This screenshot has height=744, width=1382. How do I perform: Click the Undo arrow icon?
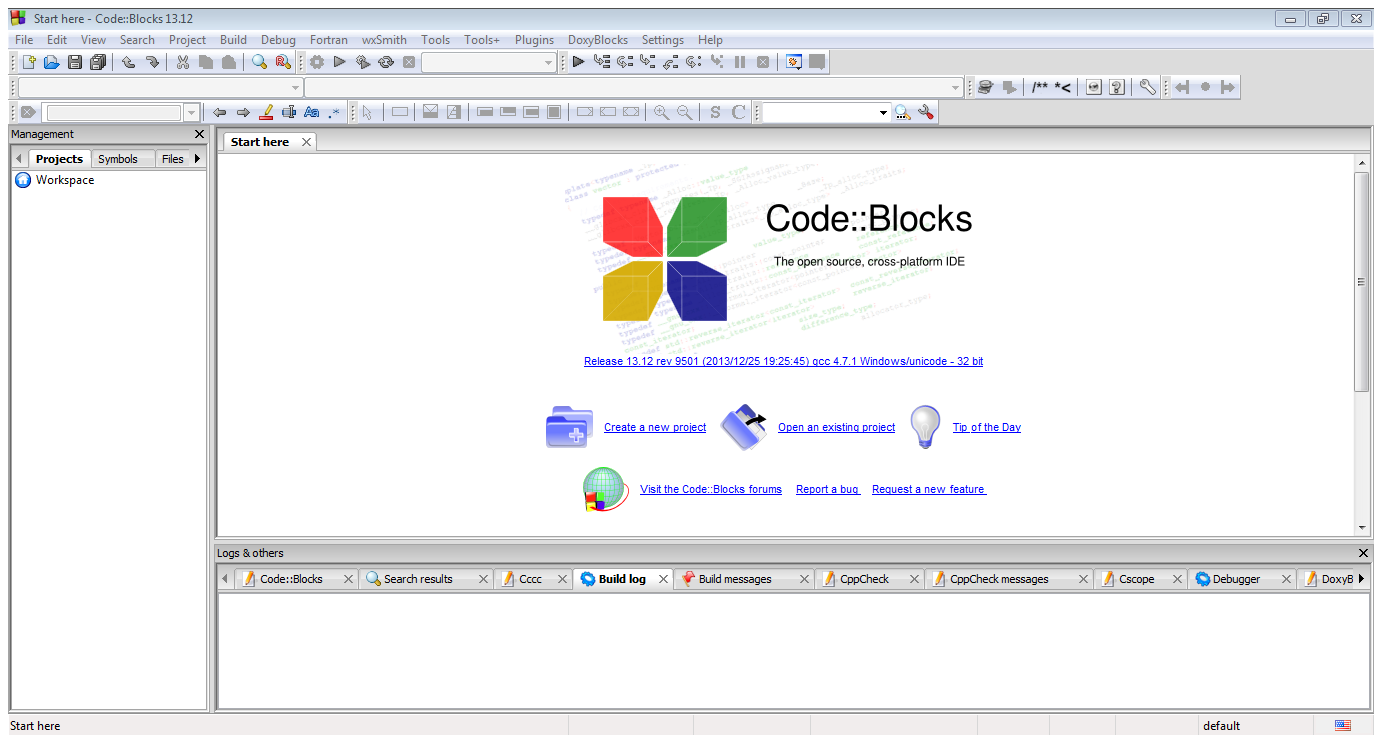[x=129, y=62]
